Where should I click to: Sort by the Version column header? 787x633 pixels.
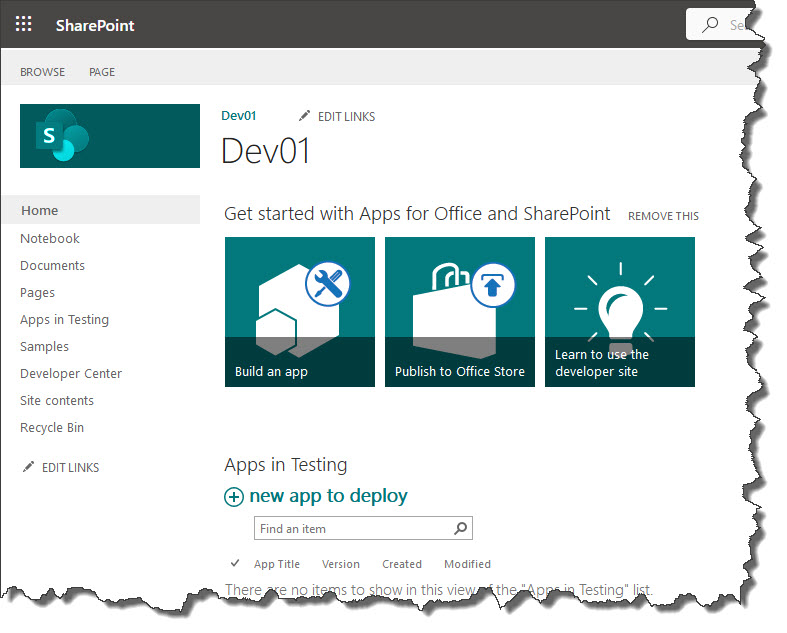(x=341, y=564)
